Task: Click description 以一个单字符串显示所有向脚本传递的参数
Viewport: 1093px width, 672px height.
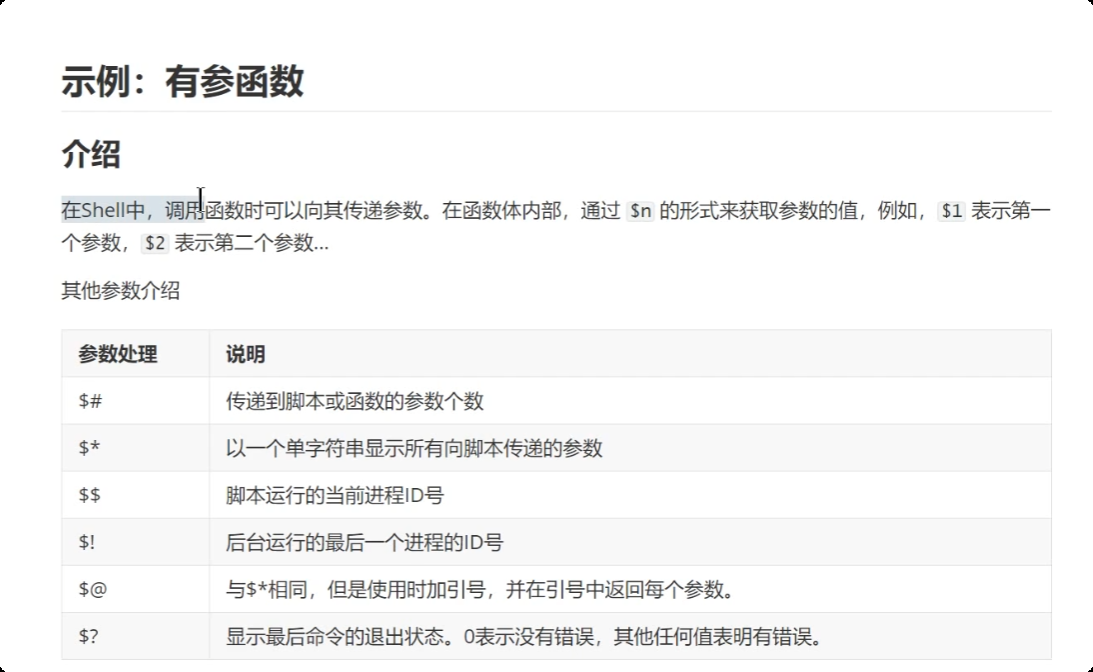Action: (414, 448)
